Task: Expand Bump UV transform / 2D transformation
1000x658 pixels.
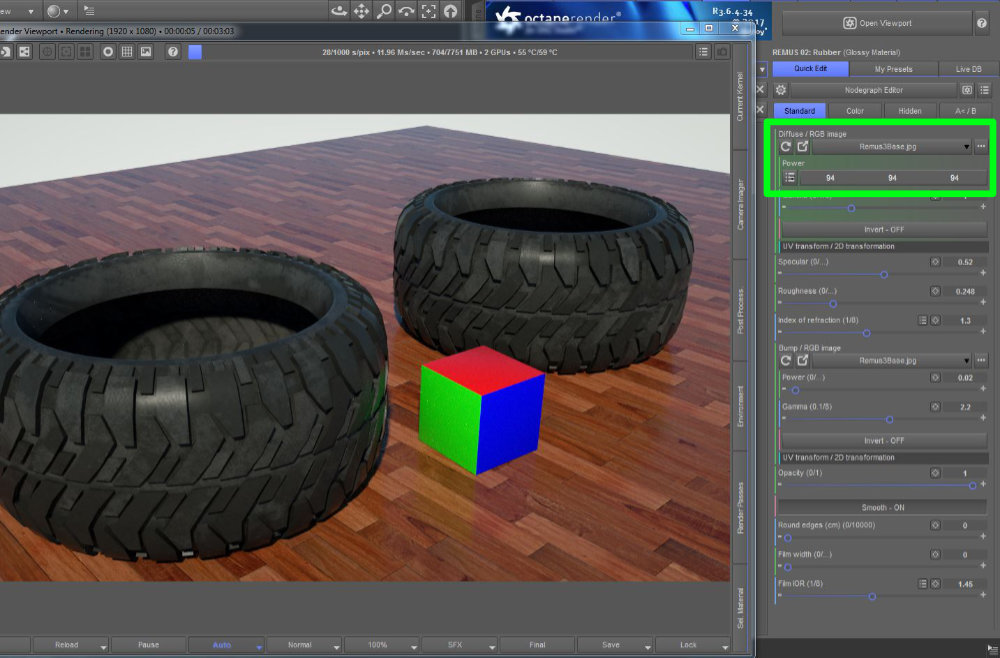Action: click(884, 458)
